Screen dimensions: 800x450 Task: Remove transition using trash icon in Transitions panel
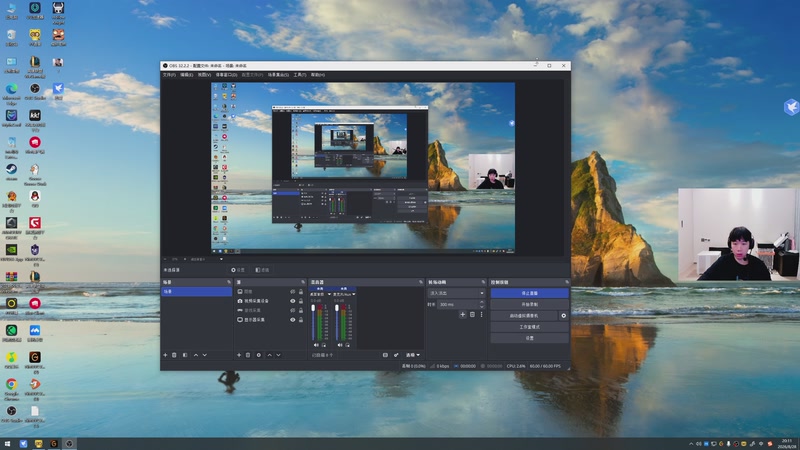[472, 315]
